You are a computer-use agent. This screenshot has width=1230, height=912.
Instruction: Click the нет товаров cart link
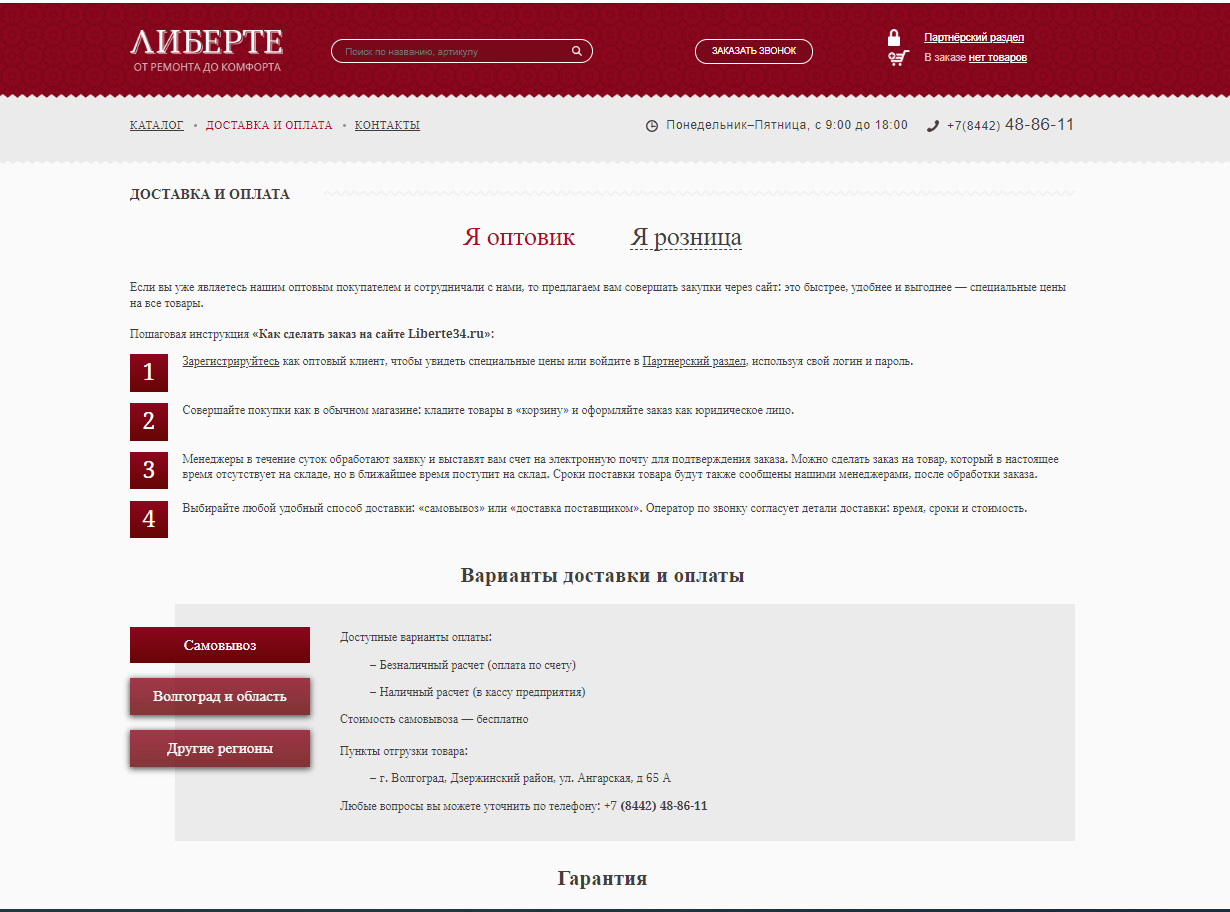(x=998, y=58)
